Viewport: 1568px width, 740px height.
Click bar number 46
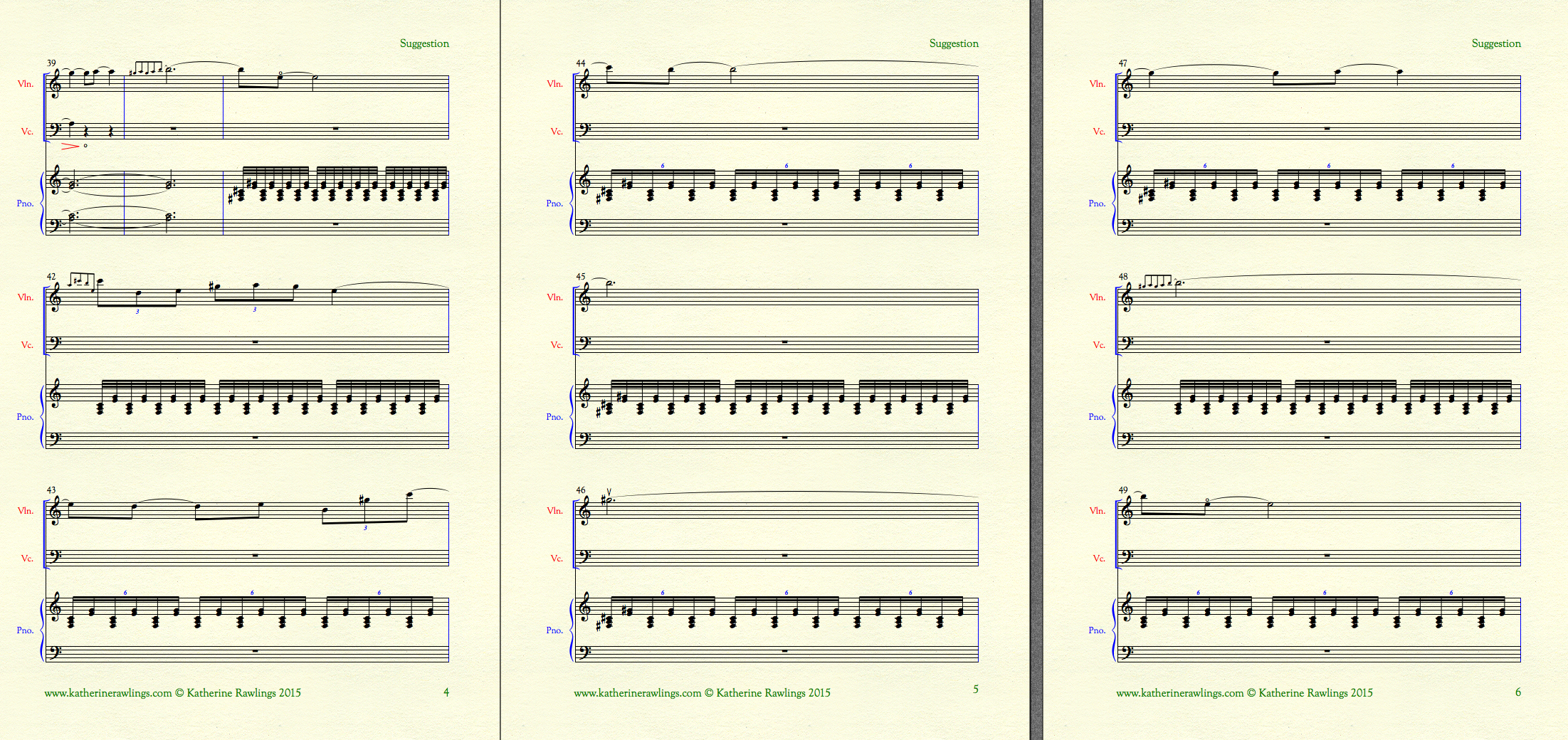(581, 490)
